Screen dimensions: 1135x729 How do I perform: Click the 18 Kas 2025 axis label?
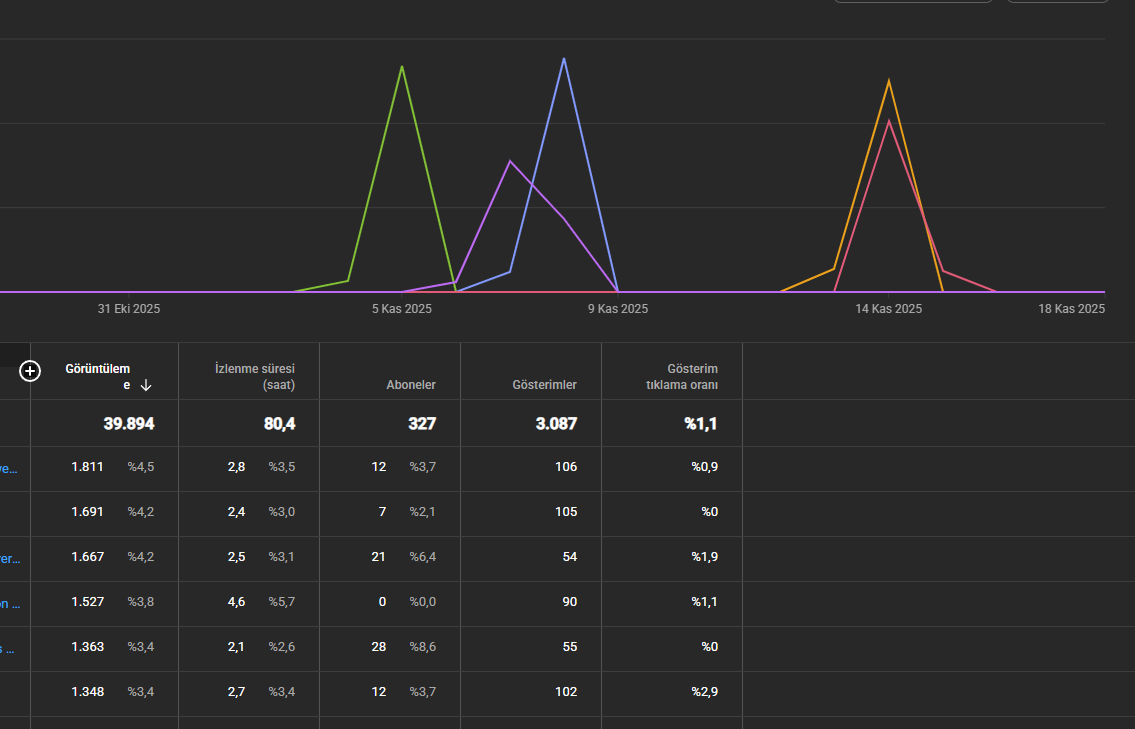[x=1071, y=309]
